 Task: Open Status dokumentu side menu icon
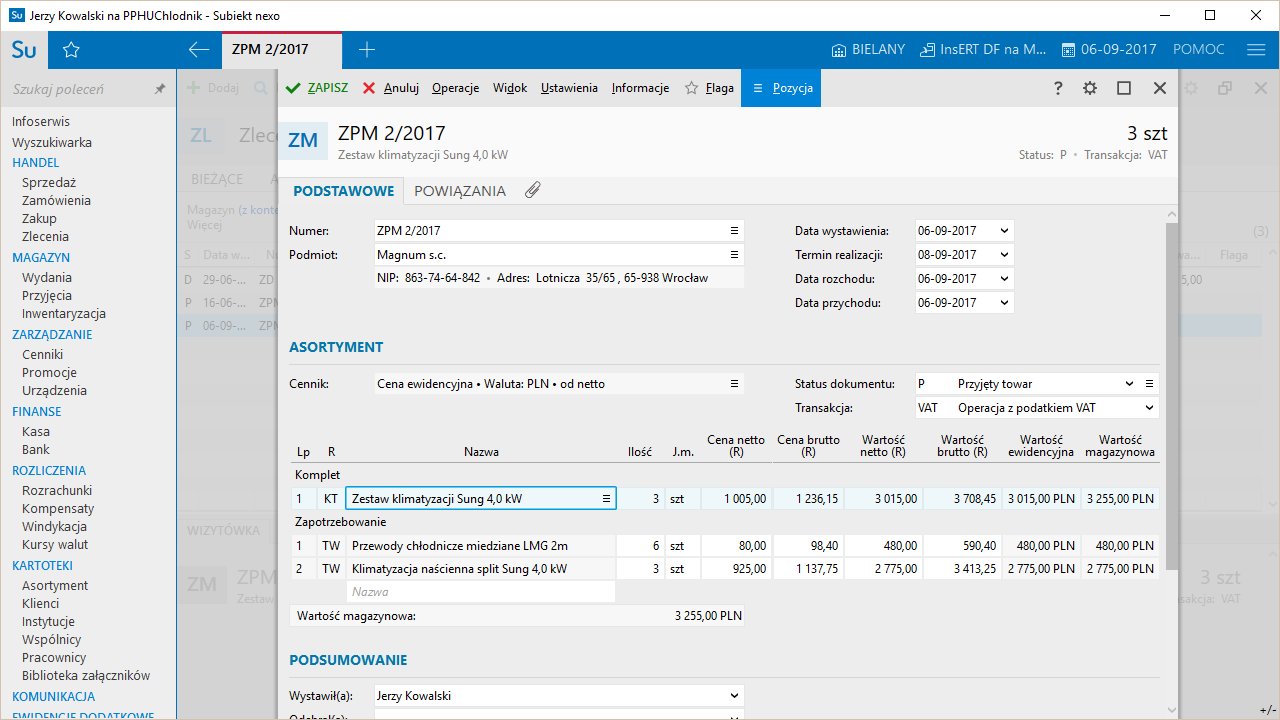[1150, 384]
